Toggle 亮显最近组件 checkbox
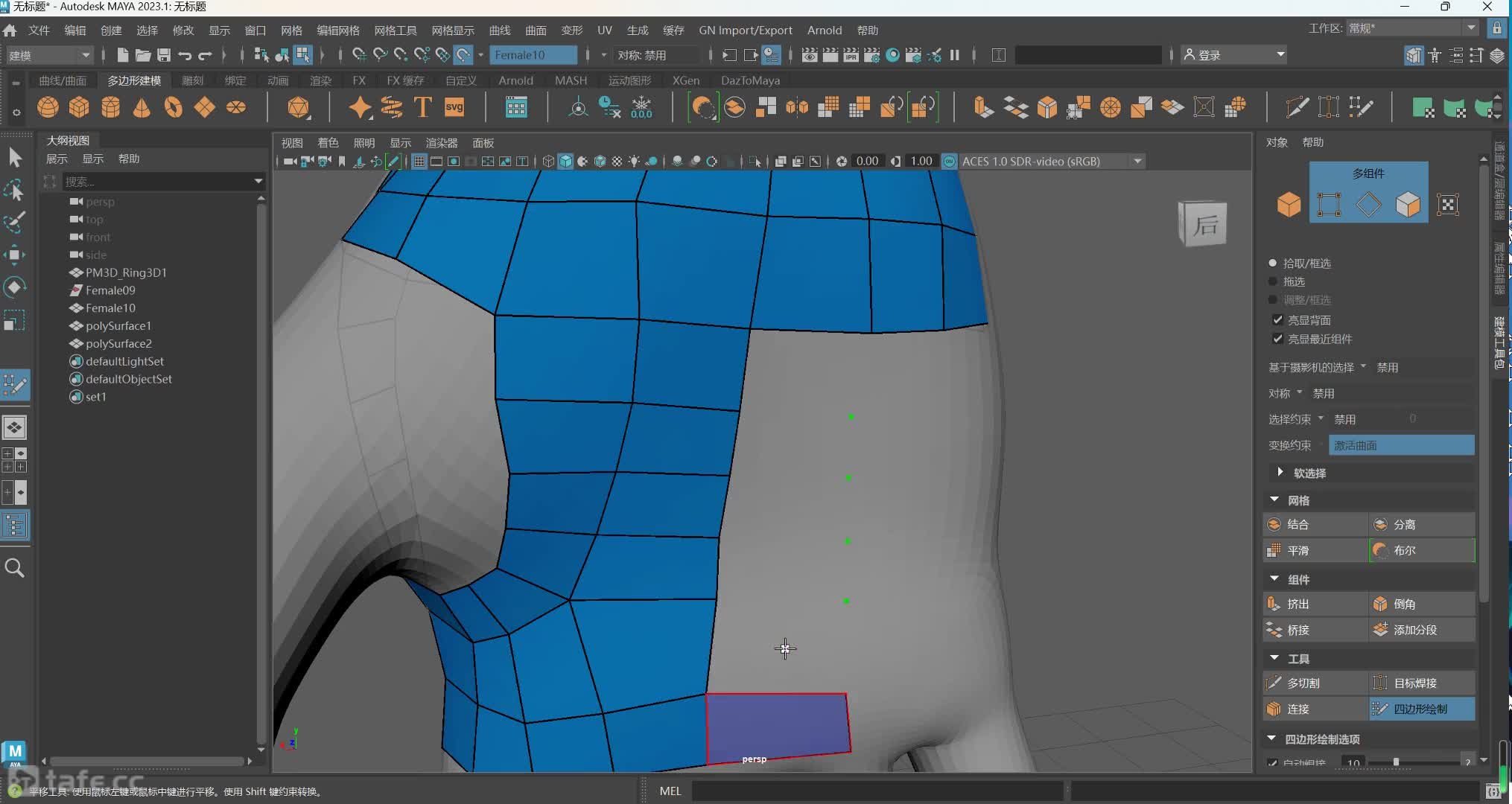 tap(1278, 339)
